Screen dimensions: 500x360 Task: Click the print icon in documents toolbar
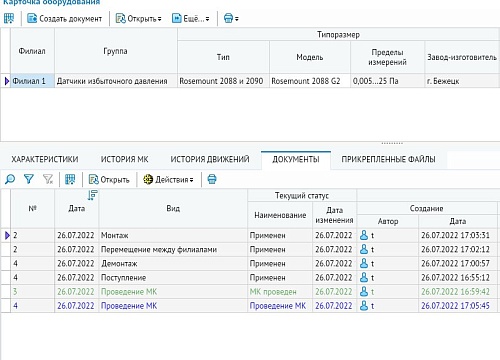coord(212,179)
